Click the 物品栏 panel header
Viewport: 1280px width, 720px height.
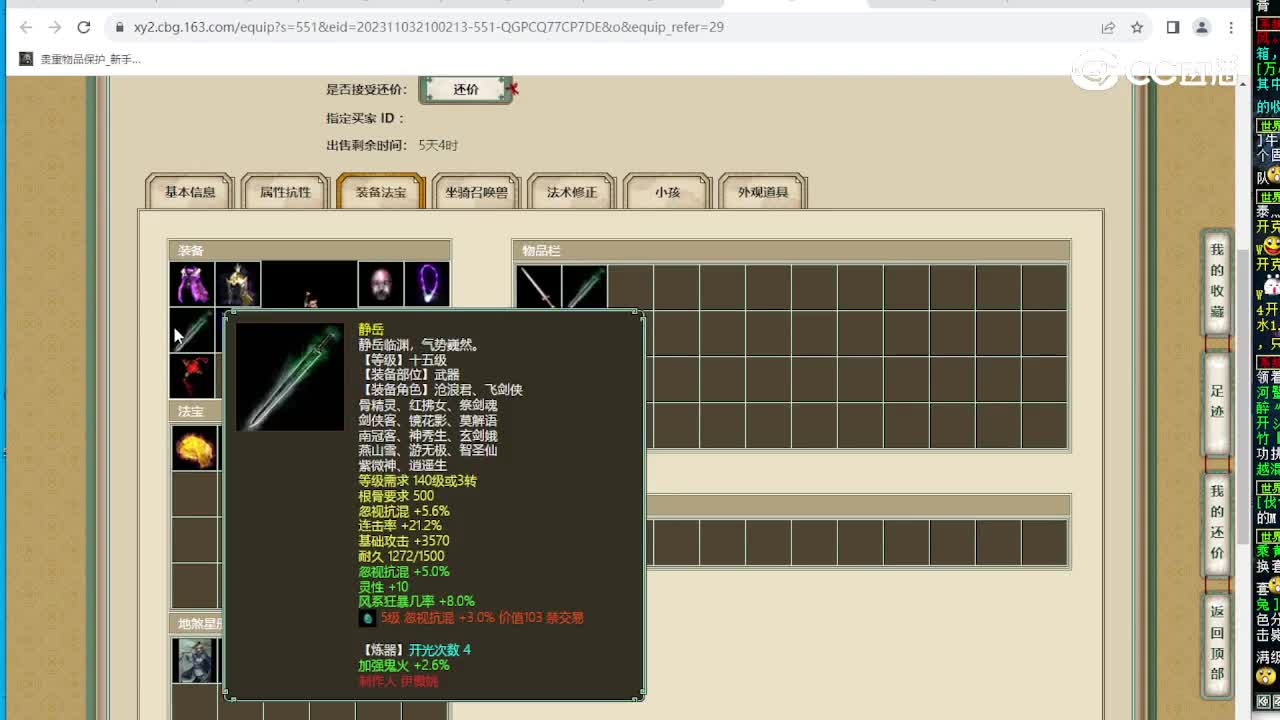click(x=791, y=251)
